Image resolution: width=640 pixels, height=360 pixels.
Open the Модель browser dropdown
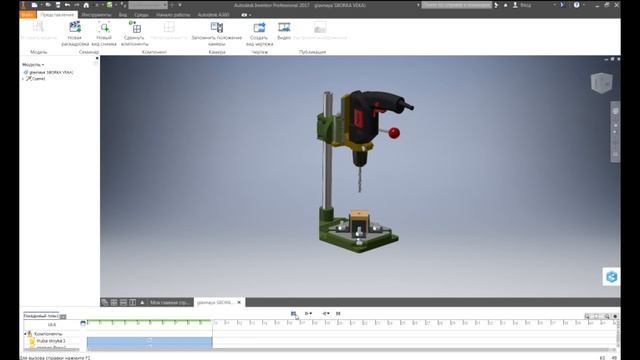click(x=33, y=64)
